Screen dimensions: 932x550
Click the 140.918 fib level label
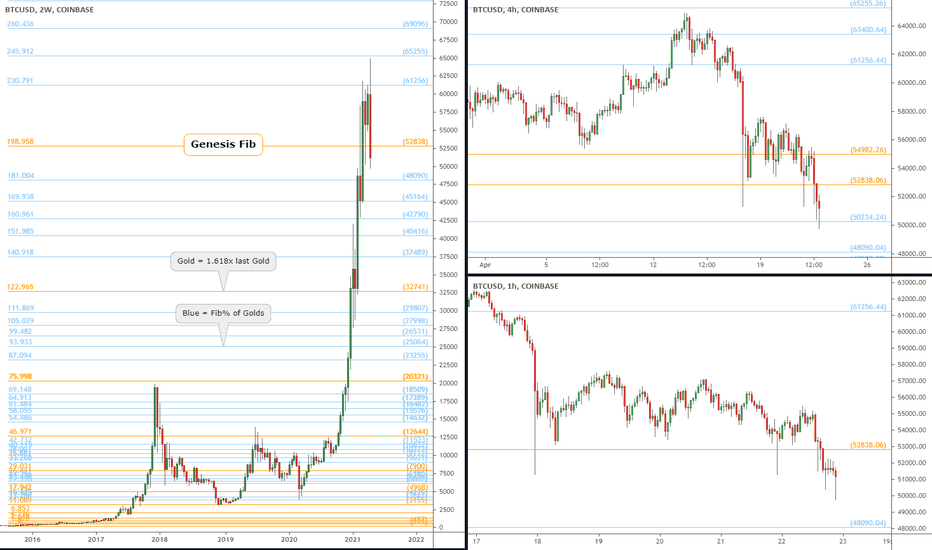coord(20,252)
